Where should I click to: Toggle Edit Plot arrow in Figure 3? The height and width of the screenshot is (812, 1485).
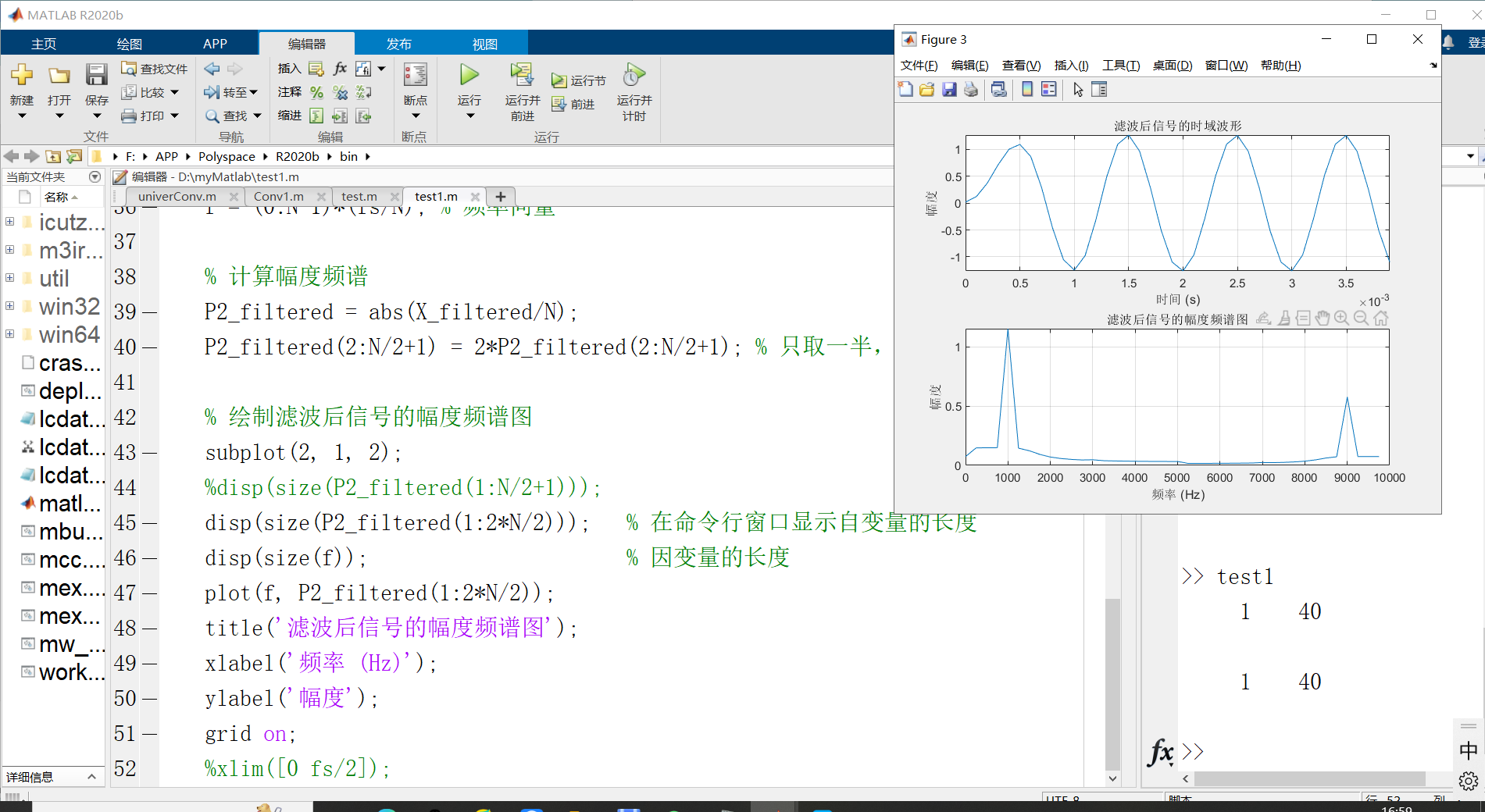[x=1078, y=90]
